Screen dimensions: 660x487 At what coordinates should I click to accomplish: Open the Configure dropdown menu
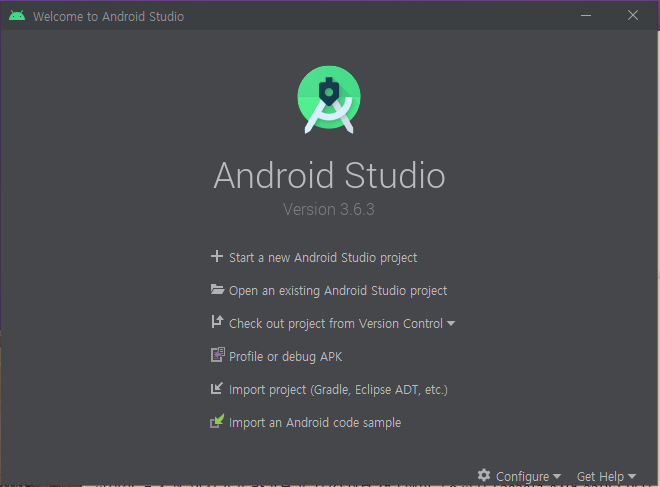coord(522,476)
